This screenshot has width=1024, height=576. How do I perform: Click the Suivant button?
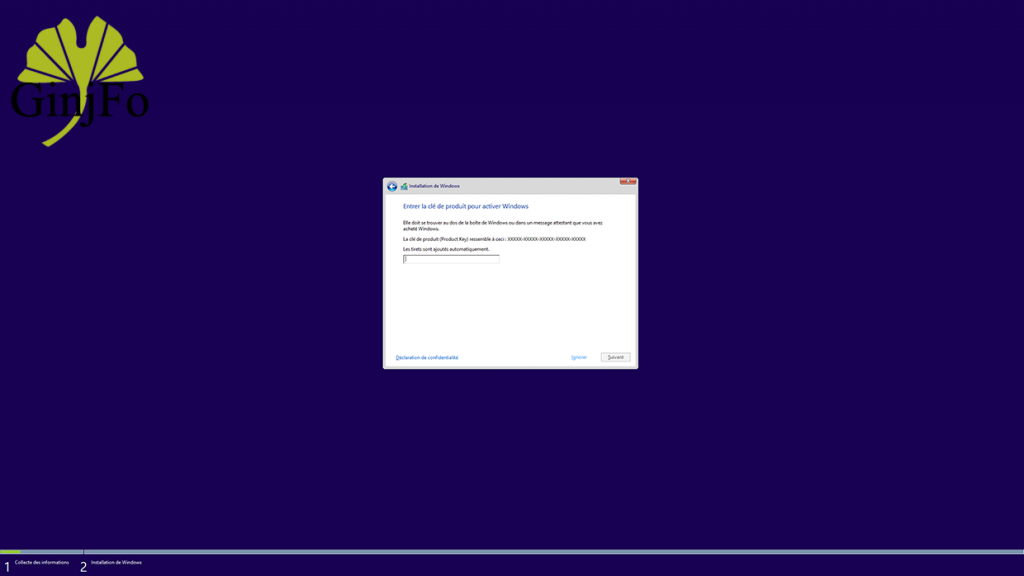(x=615, y=357)
